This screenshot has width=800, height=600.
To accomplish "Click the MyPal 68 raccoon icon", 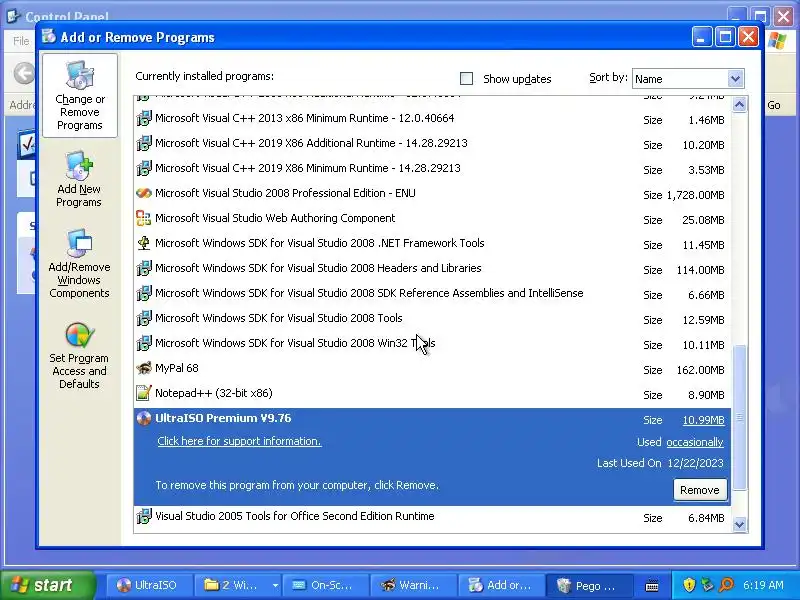I will pyautogui.click(x=144, y=368).
